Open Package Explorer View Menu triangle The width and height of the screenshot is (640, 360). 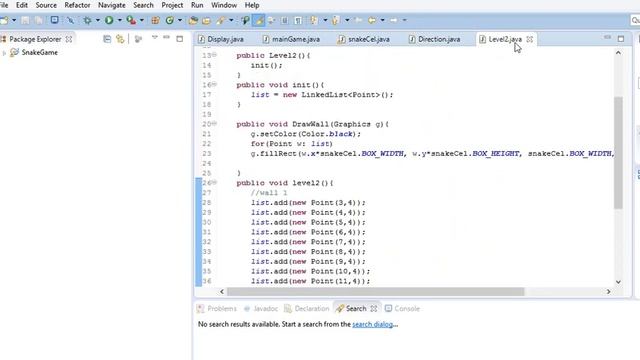[x=155, y=38]
